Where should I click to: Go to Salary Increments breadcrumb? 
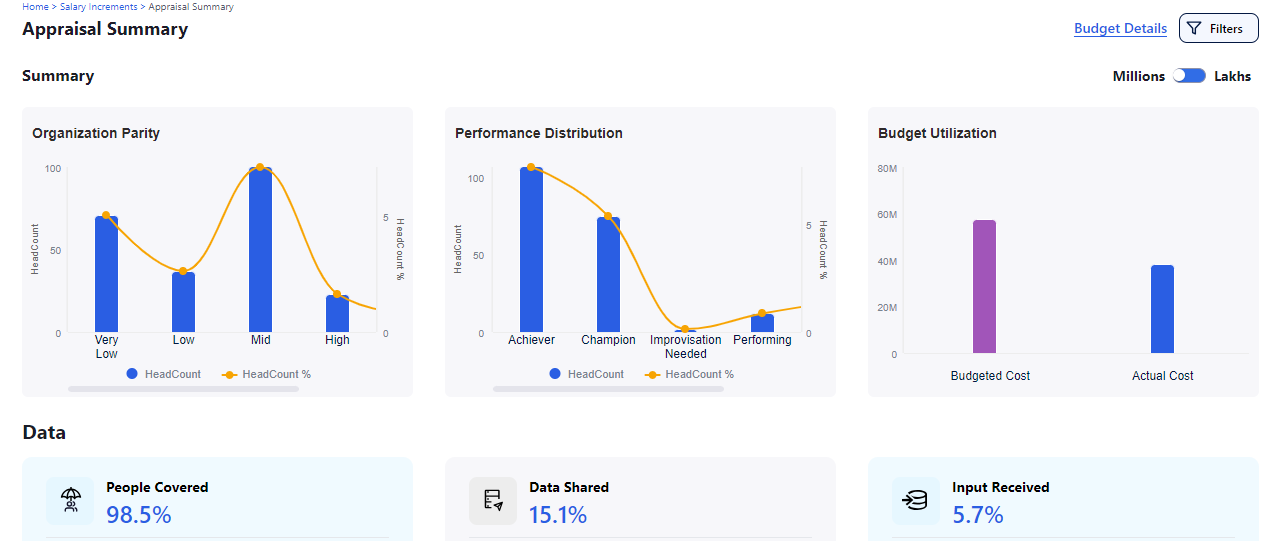click(99, 7)
